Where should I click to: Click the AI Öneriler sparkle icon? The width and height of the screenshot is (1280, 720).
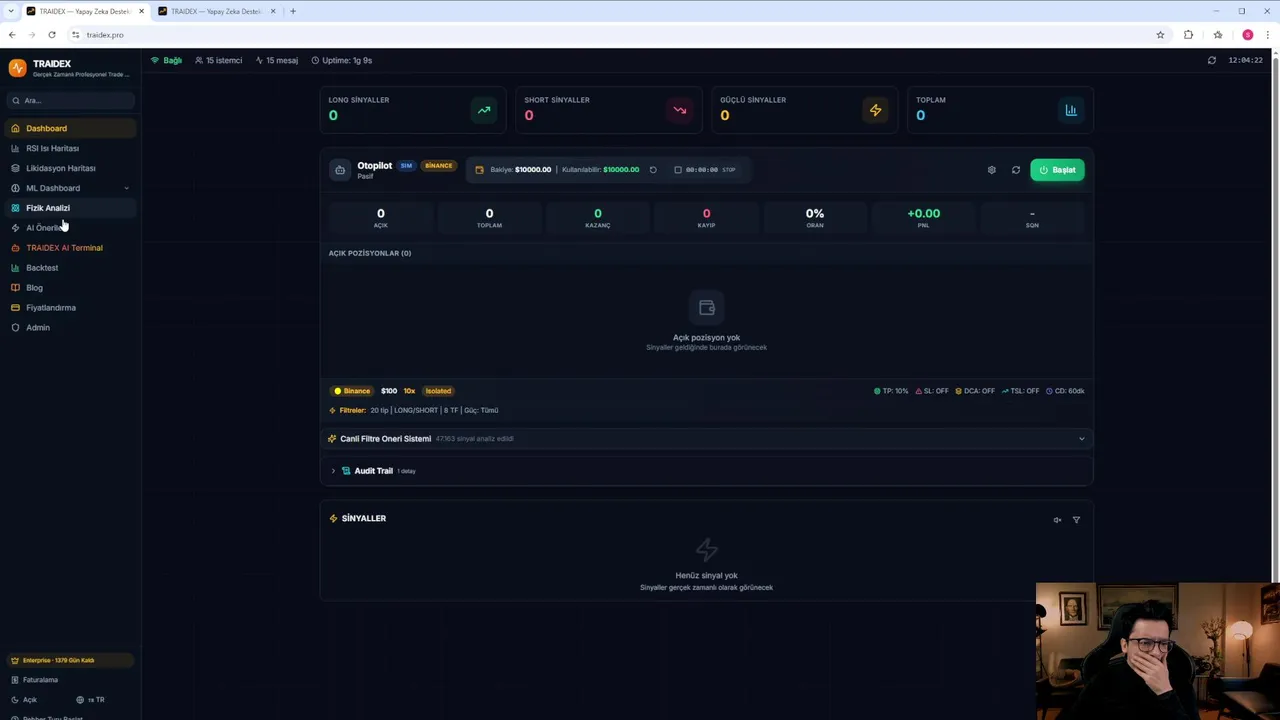coord(15,228)
